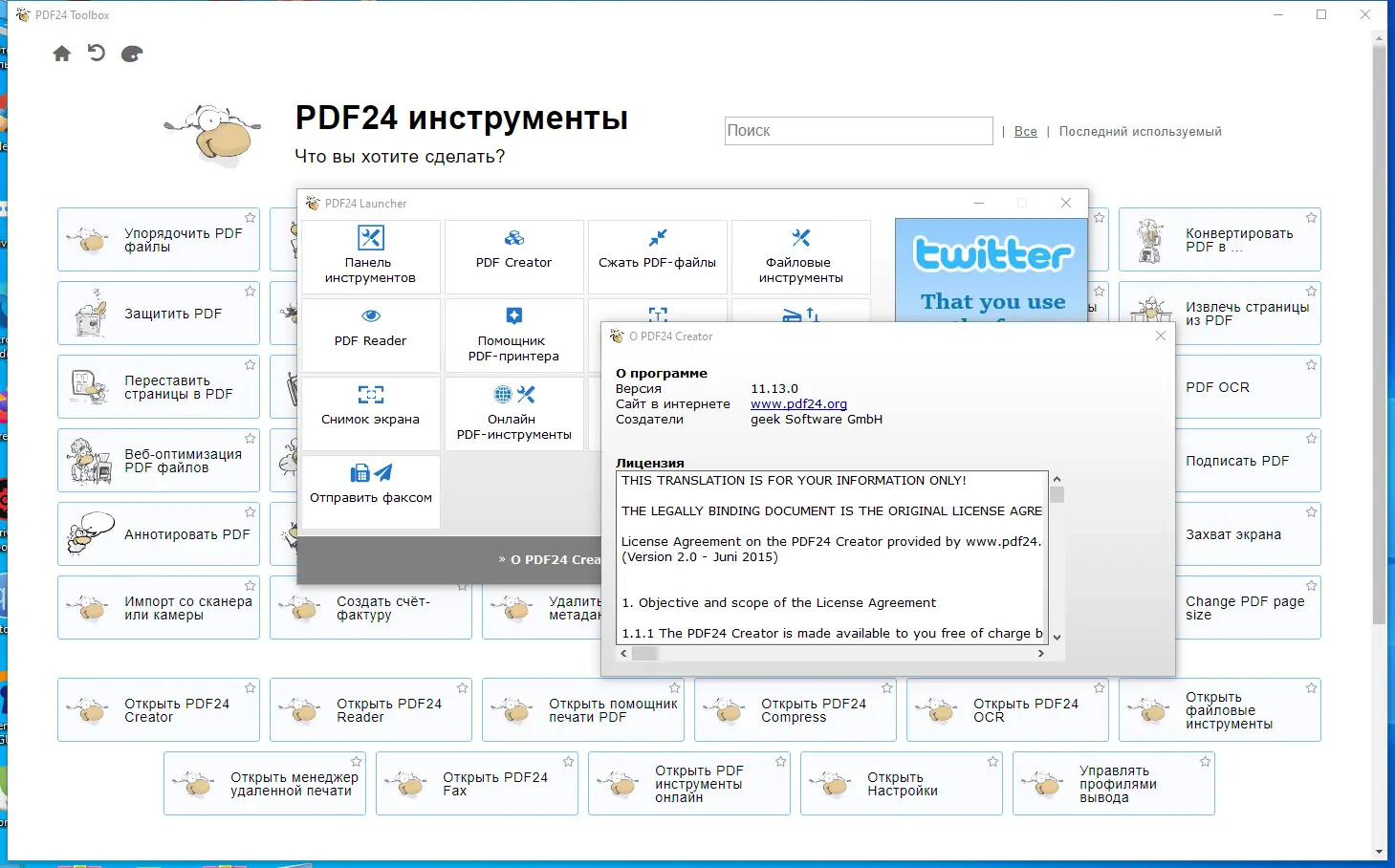Click version number 11.13.0 text
This screenshot has width=1395, height=868.
pos(774,389)
